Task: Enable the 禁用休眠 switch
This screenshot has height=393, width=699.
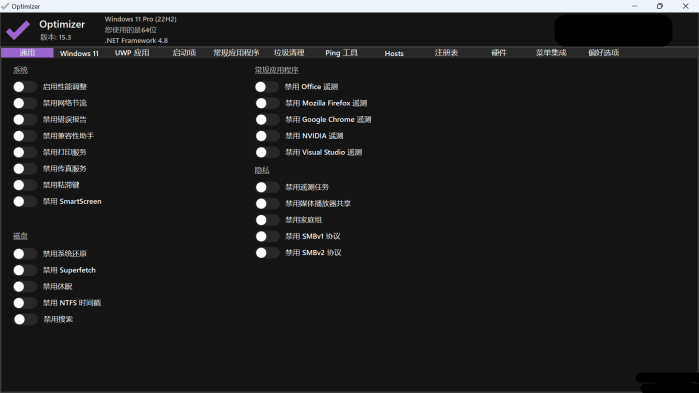Action: (x=25, y=287)
